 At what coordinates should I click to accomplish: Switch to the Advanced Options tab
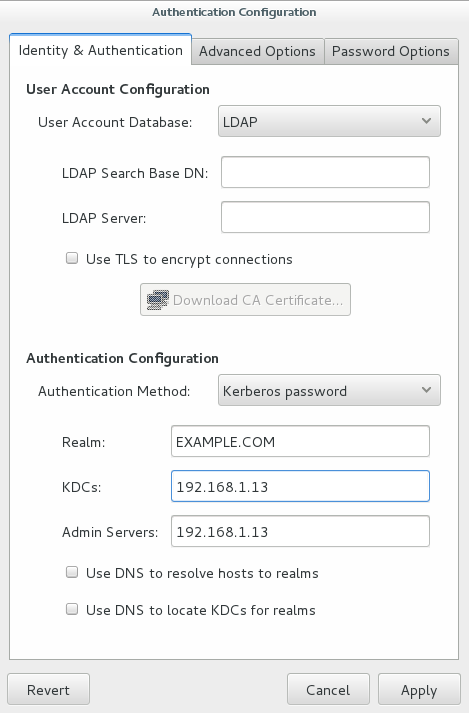click(257, 51)
